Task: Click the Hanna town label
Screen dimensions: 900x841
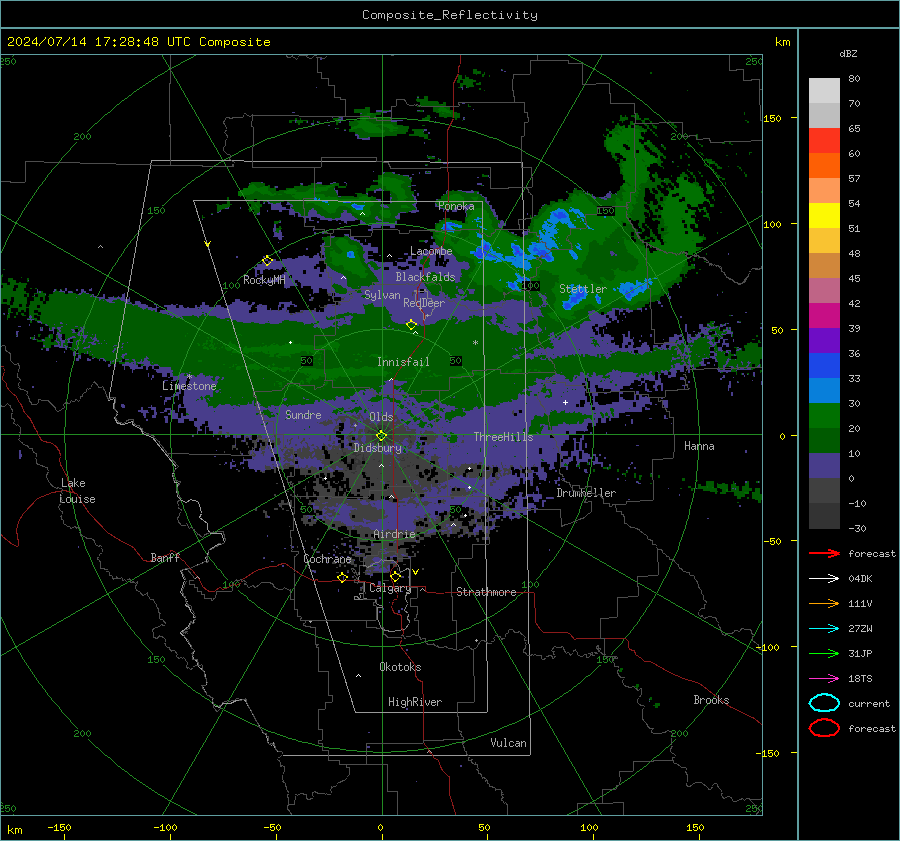Action: point(699,446)
